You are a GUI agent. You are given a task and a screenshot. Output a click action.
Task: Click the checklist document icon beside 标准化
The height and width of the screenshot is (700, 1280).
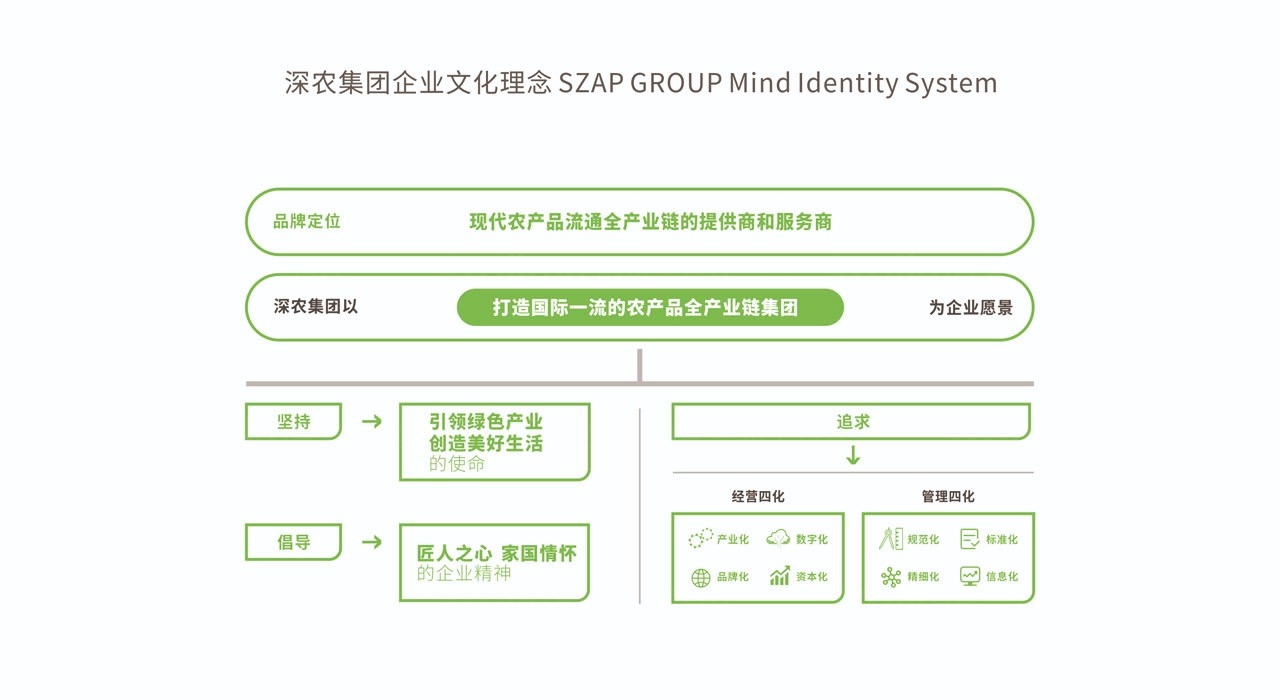click(x=969, y=539)
